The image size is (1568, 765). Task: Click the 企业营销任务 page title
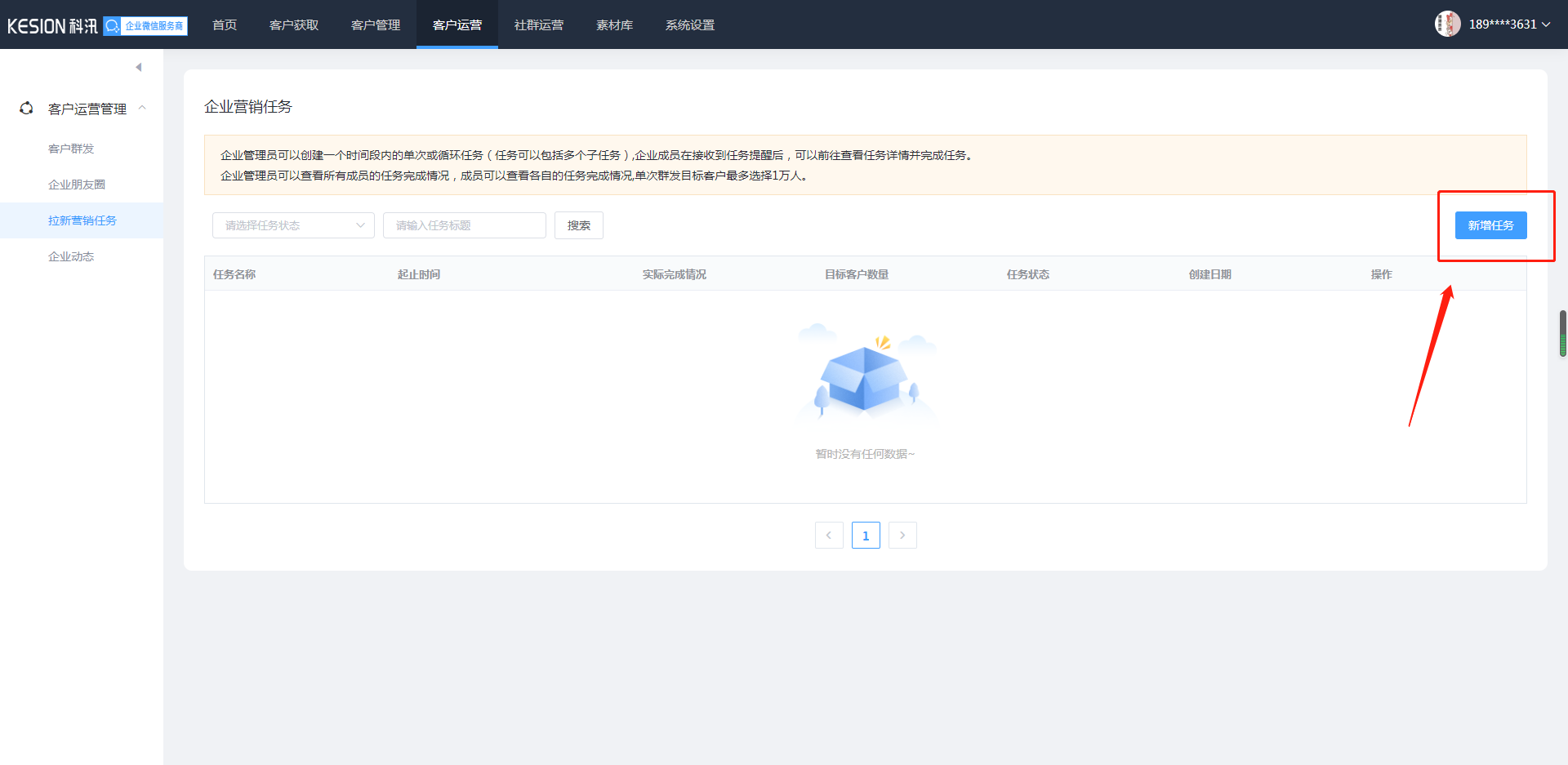tap(248, 106)
